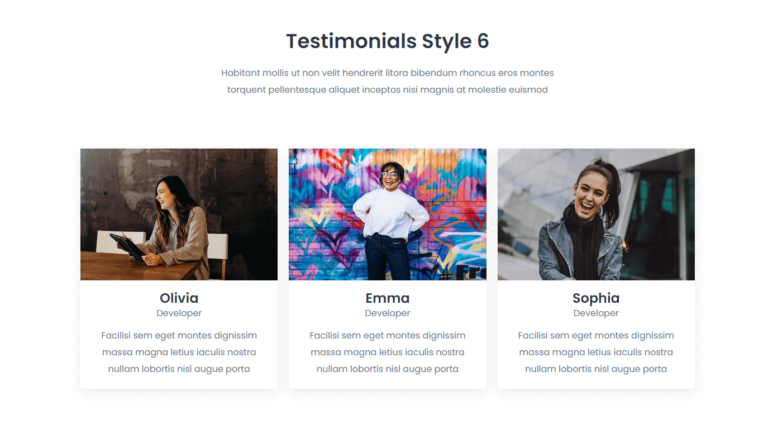
Task: Select Developer label under Olivia
Action: click(x=179, y=313)
